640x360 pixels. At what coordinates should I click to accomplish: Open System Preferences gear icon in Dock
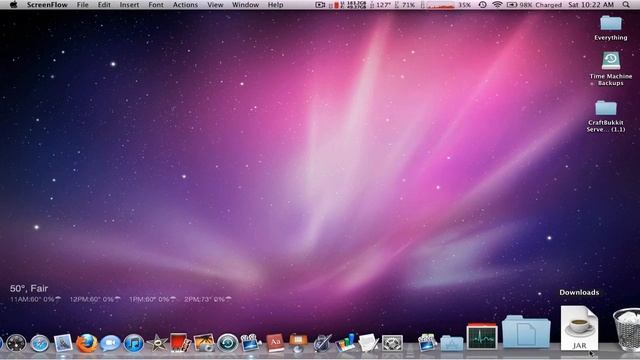pyautogui.click(x=392, y=343)
